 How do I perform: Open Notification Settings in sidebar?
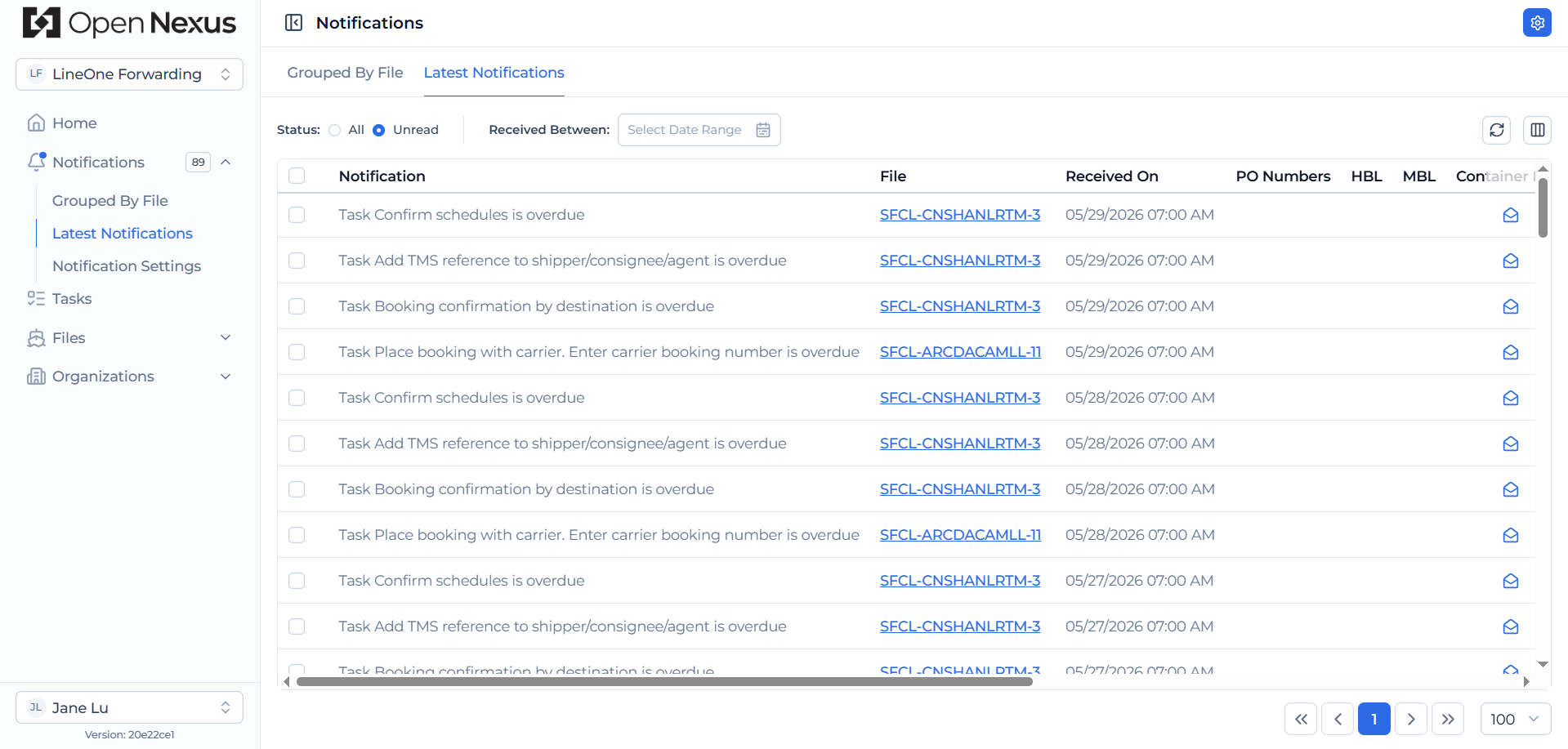(127, 266)
